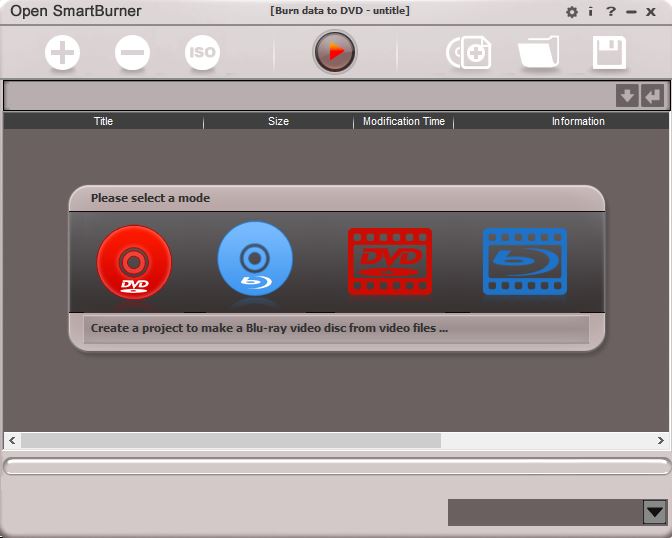Click the 'Create a project to make' description

[x=269, y=328]
